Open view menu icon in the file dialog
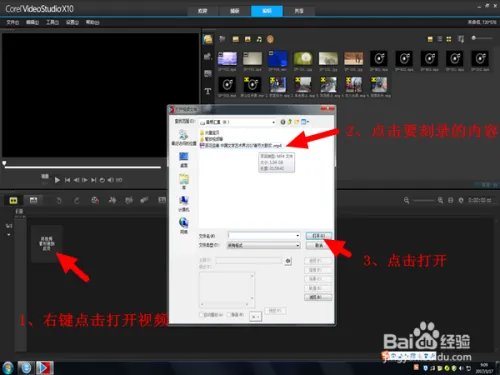The height and width of the screenshot is (375, 500). pyautogui.click(x=305, y=122)
